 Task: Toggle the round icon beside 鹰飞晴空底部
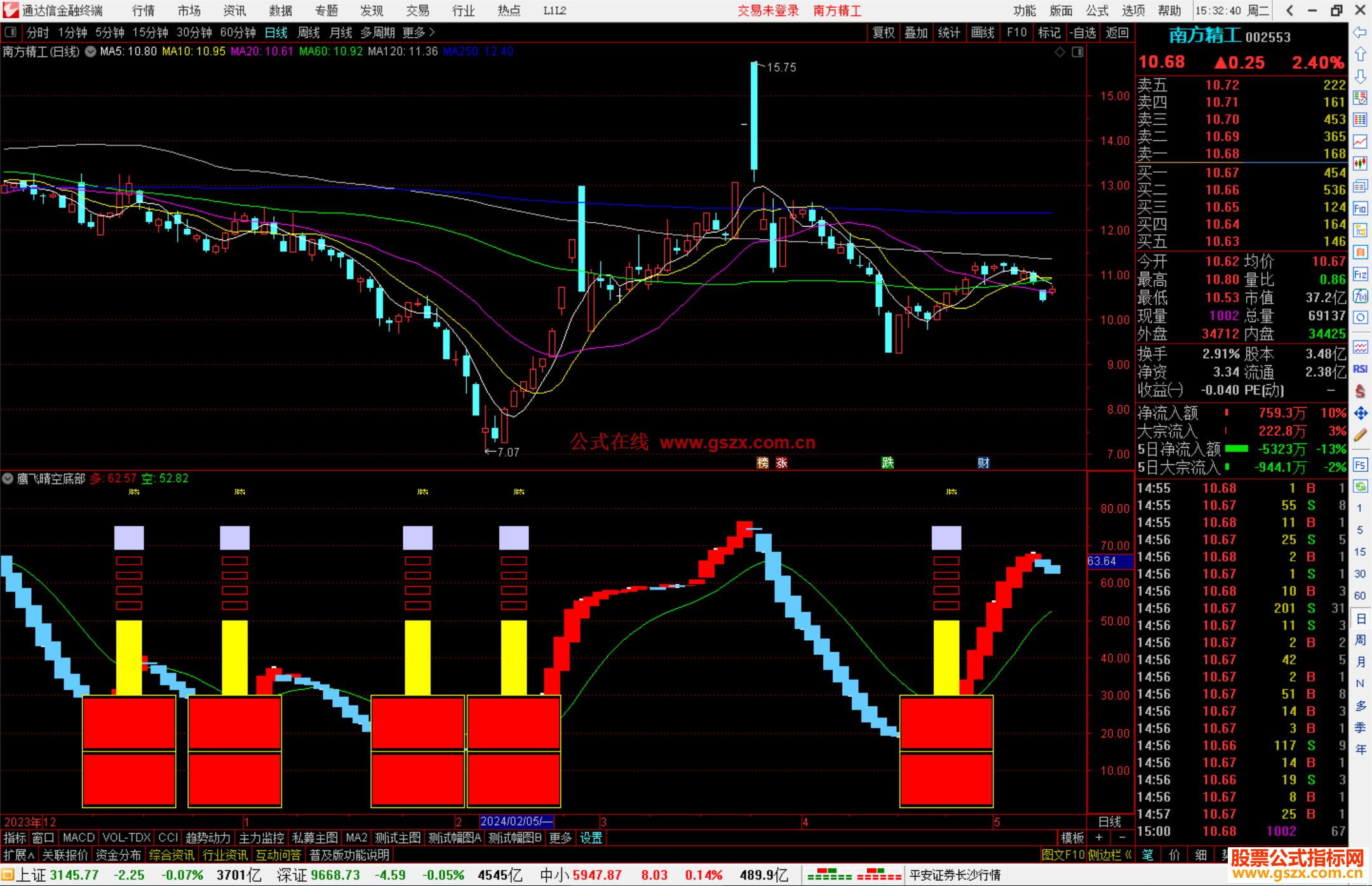[x=8, y=478]
